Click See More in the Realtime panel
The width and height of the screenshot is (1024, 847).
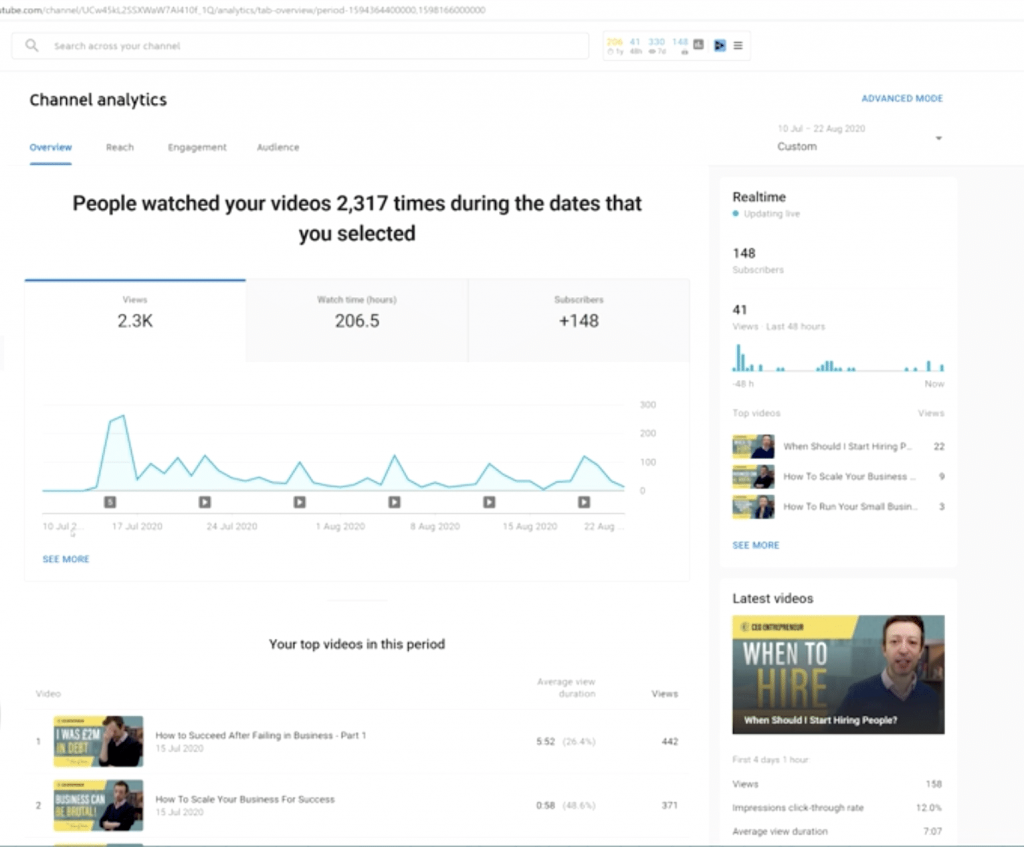(x=756, y=545)
